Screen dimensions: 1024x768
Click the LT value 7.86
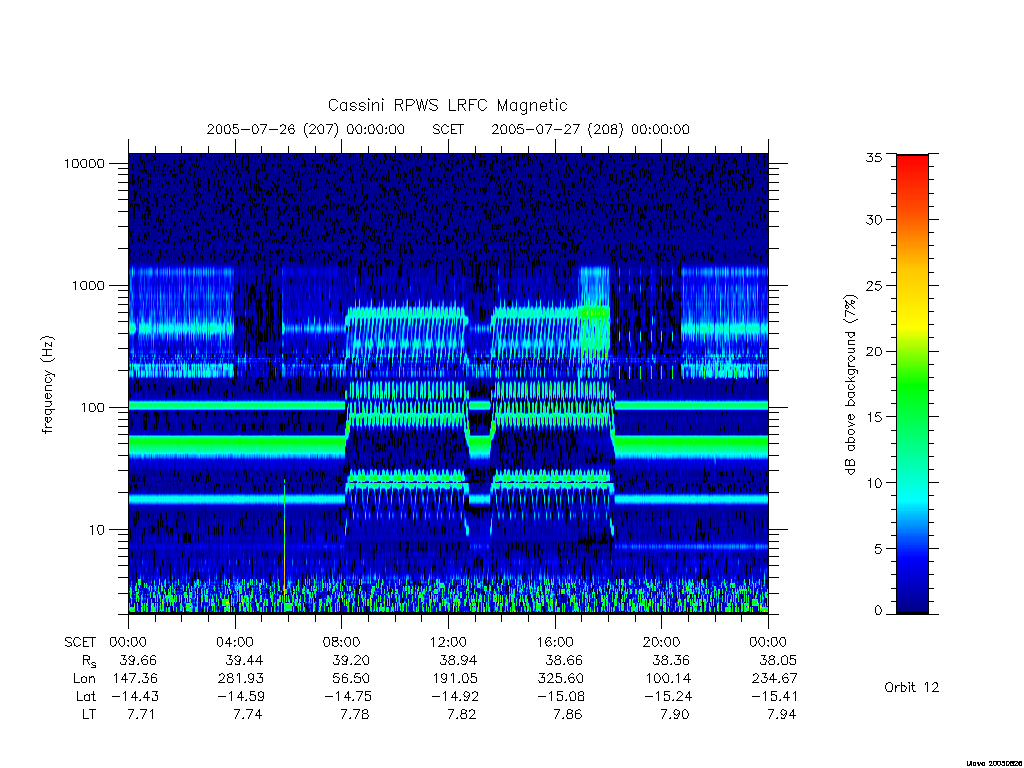click(x=567, y=714)
